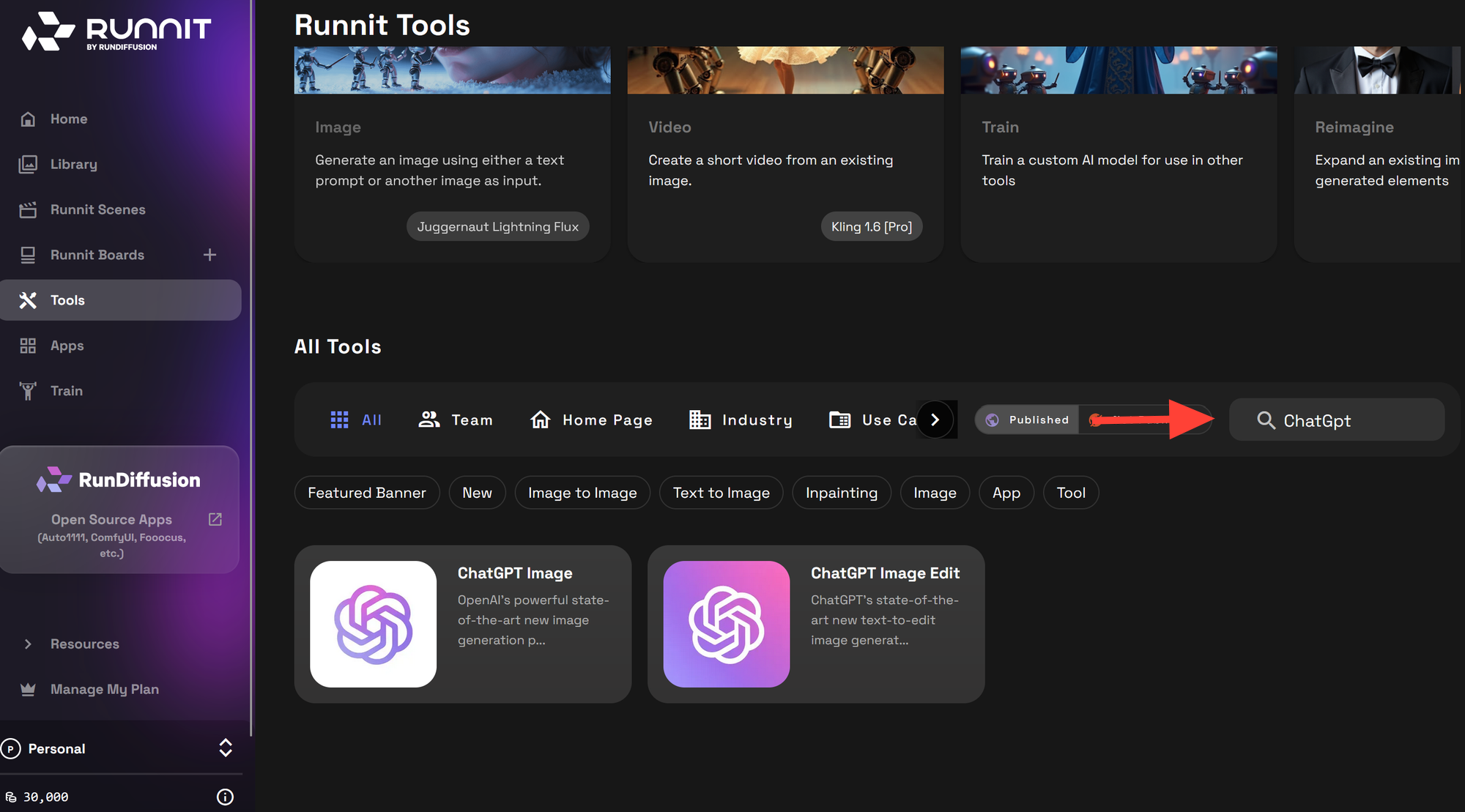
Task: Click the All Tools heading
Action: tap(338, 346)
